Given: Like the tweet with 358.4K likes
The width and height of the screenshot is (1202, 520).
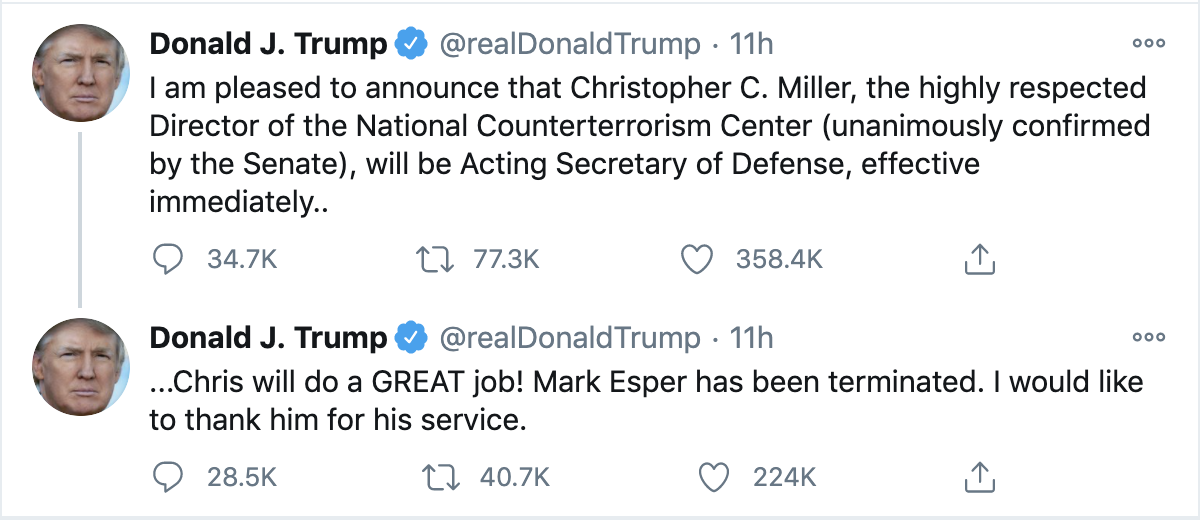Looking at the screenshot, I should (x=696, y=260).
